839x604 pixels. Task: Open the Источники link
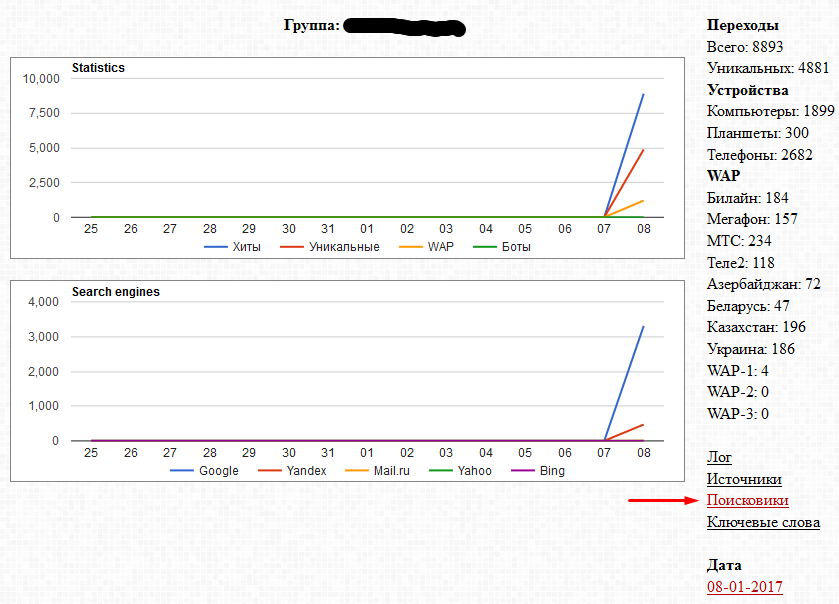pos(744,479)
